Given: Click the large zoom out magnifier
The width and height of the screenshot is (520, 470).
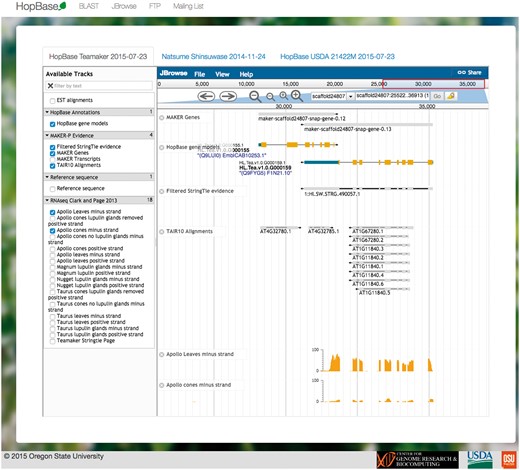Looking at the screenshot, I should (255, 96).
